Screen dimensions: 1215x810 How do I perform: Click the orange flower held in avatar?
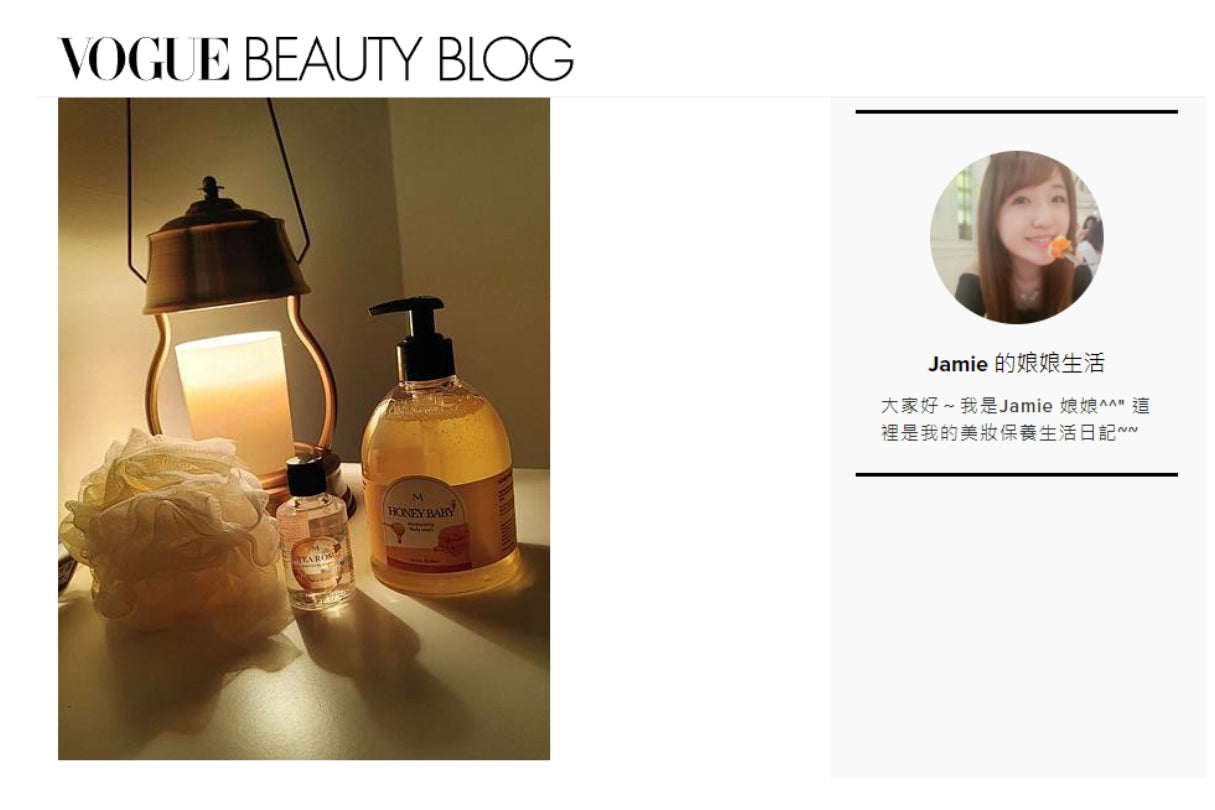tap(1060, 245)
